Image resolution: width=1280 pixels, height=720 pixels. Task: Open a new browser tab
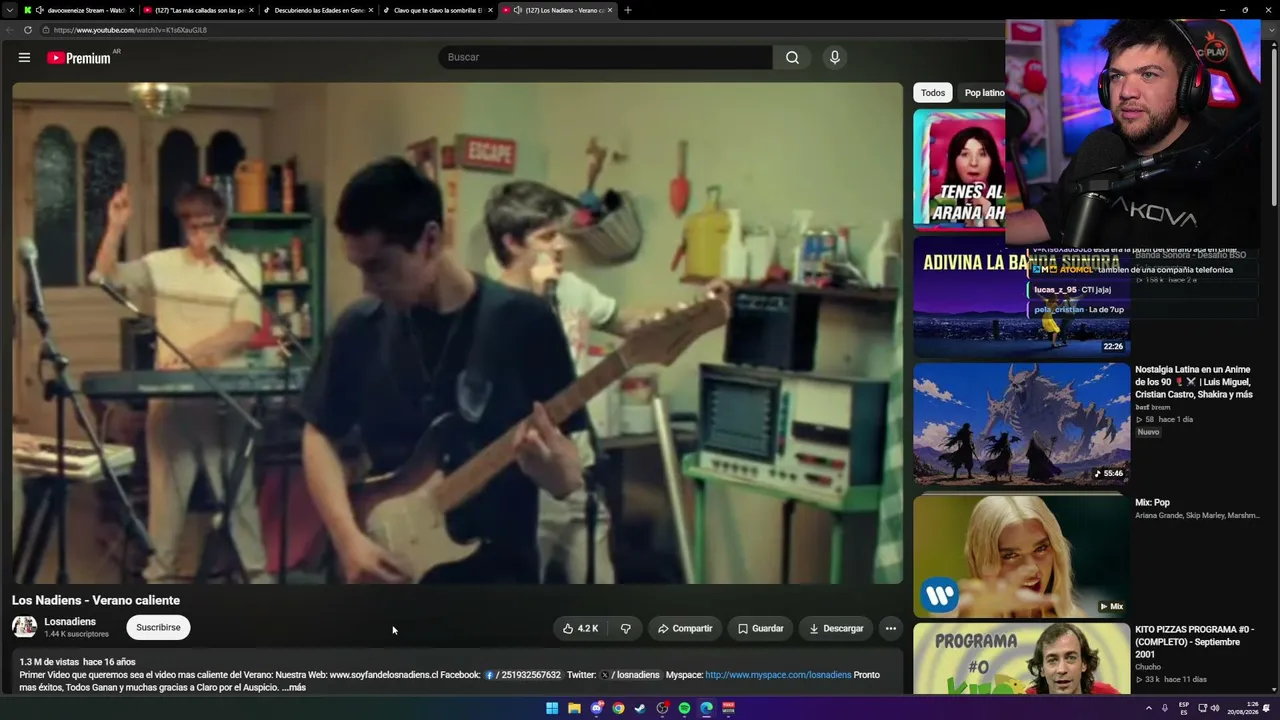tap(628, 10)
